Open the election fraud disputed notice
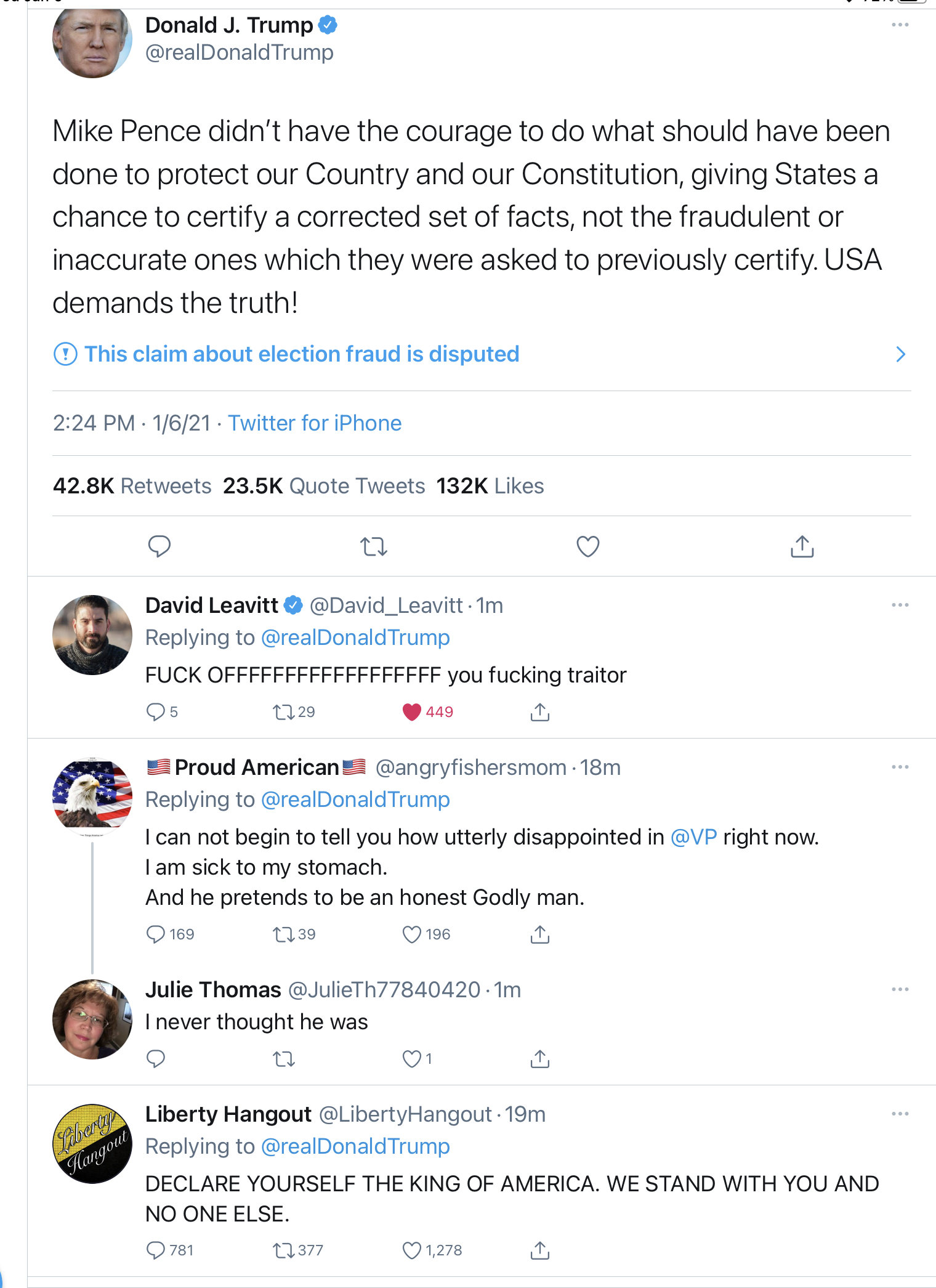 (x=302, y=354)
